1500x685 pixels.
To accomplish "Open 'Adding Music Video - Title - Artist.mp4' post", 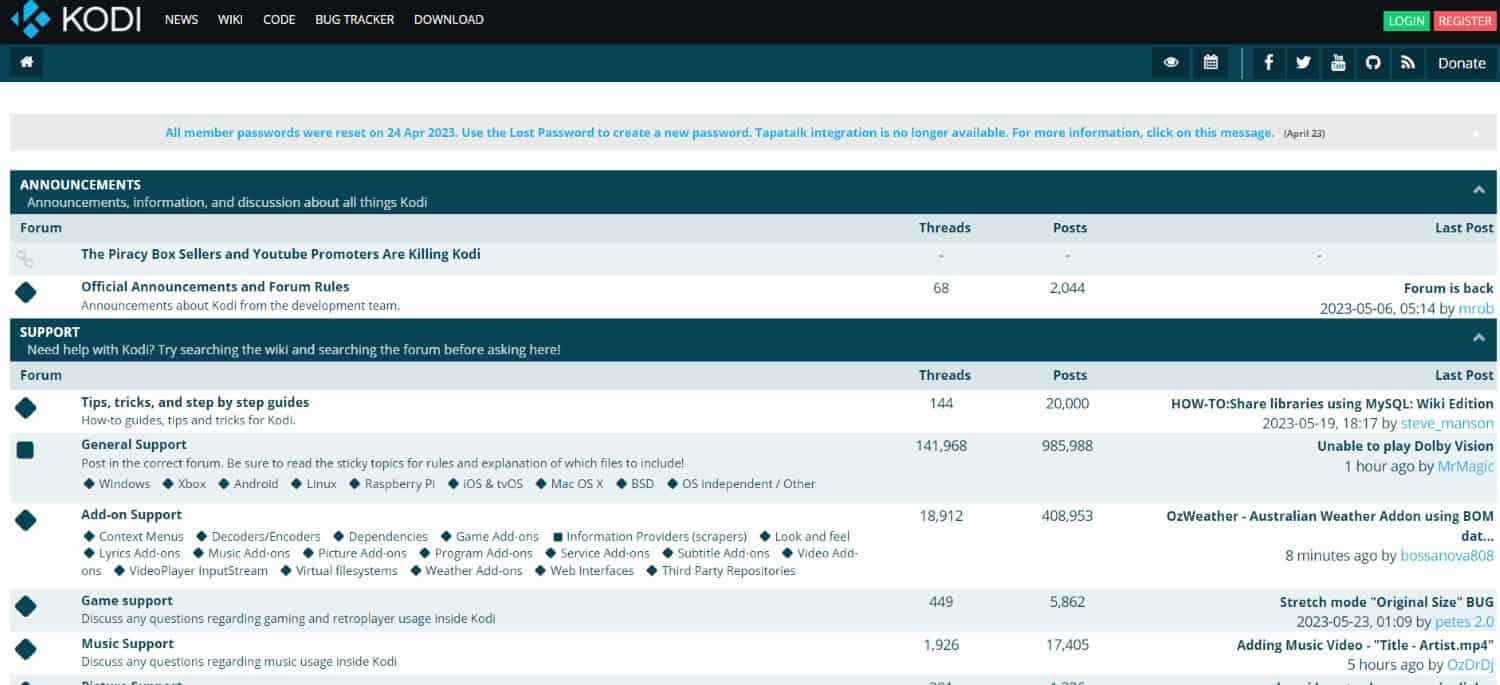I will pyautogui.click(x=1365, y=645).
